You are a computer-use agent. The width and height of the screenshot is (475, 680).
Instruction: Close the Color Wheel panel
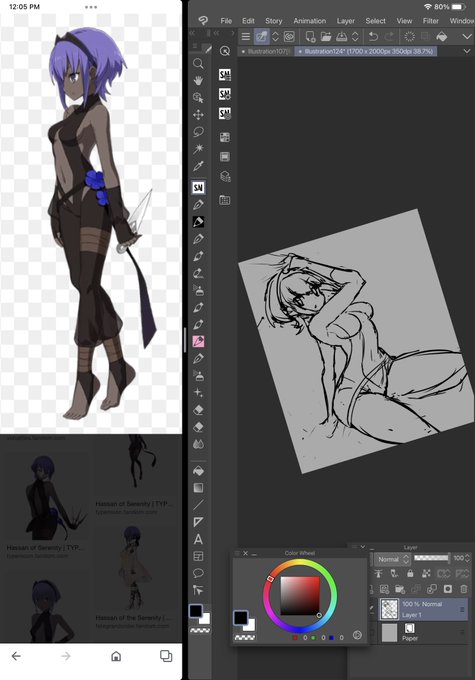246,553
